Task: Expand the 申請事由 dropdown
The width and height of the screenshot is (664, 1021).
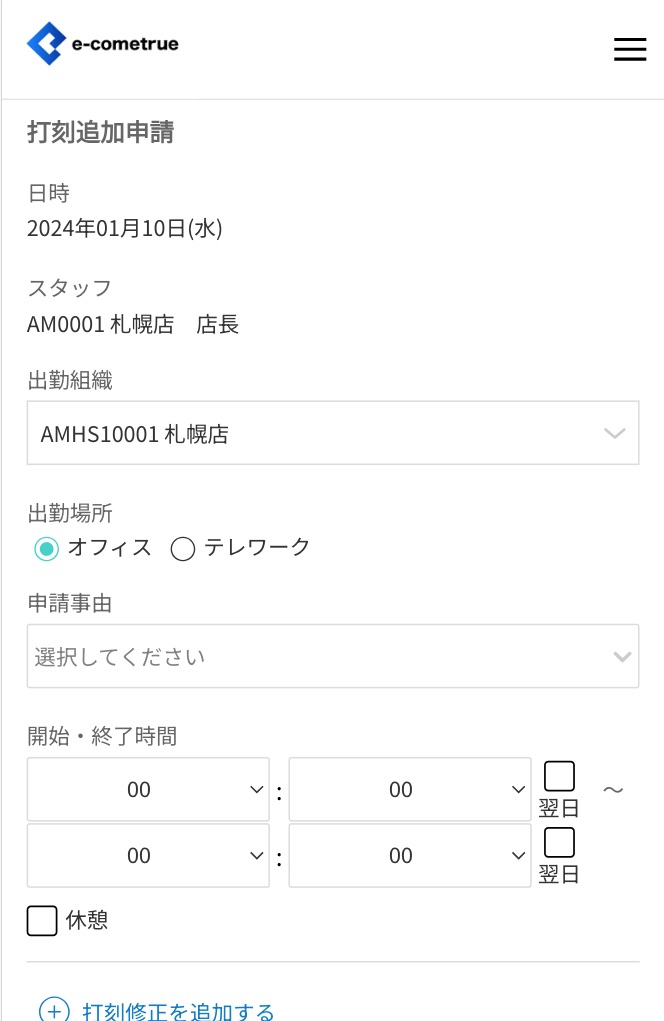Action: tap(332, 656)
